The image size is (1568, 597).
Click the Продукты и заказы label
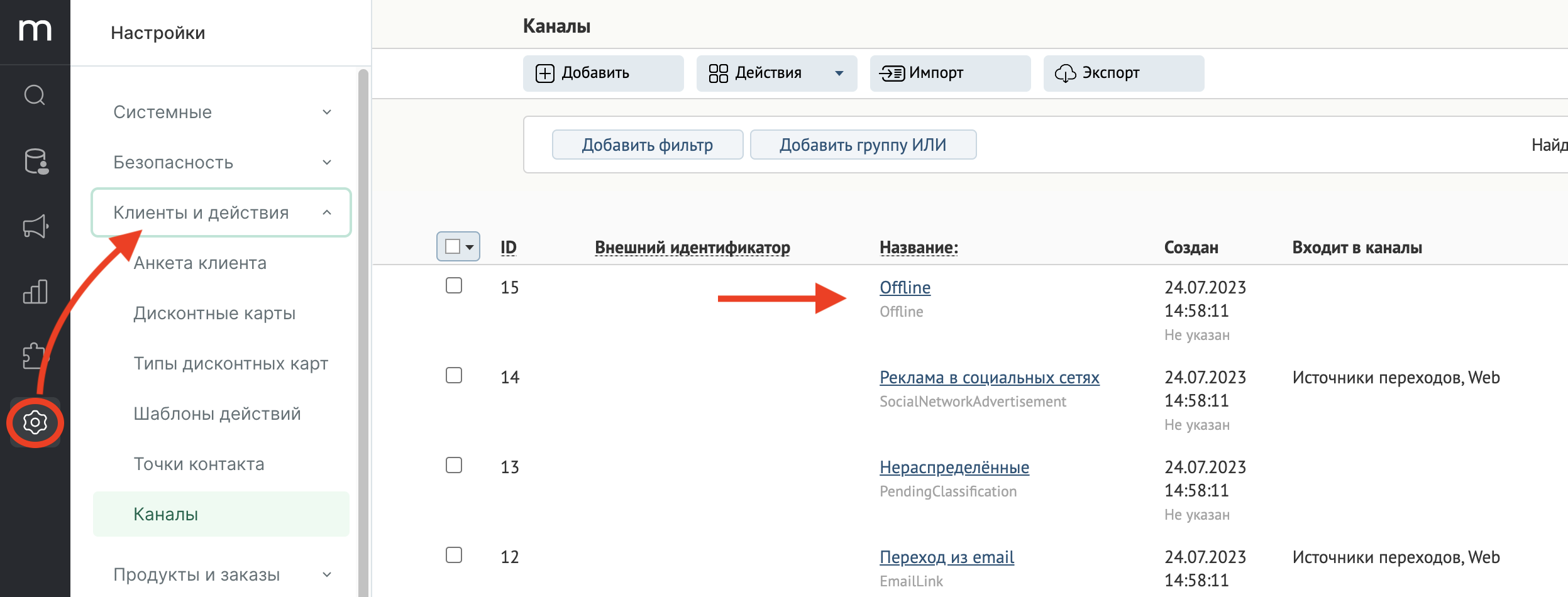(x=196, y=574)
